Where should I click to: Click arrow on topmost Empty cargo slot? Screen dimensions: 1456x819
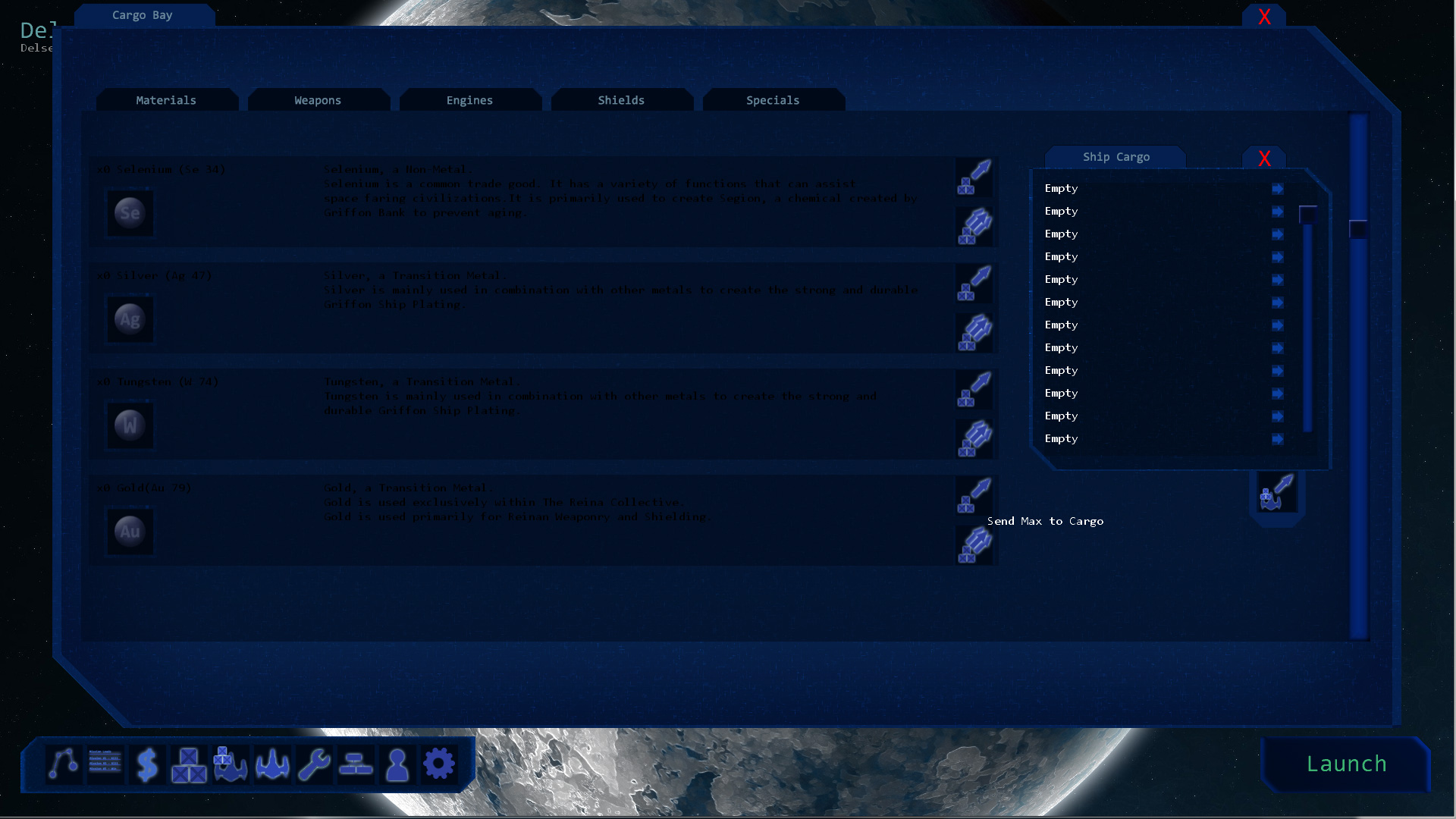[x=1278, y=188]
